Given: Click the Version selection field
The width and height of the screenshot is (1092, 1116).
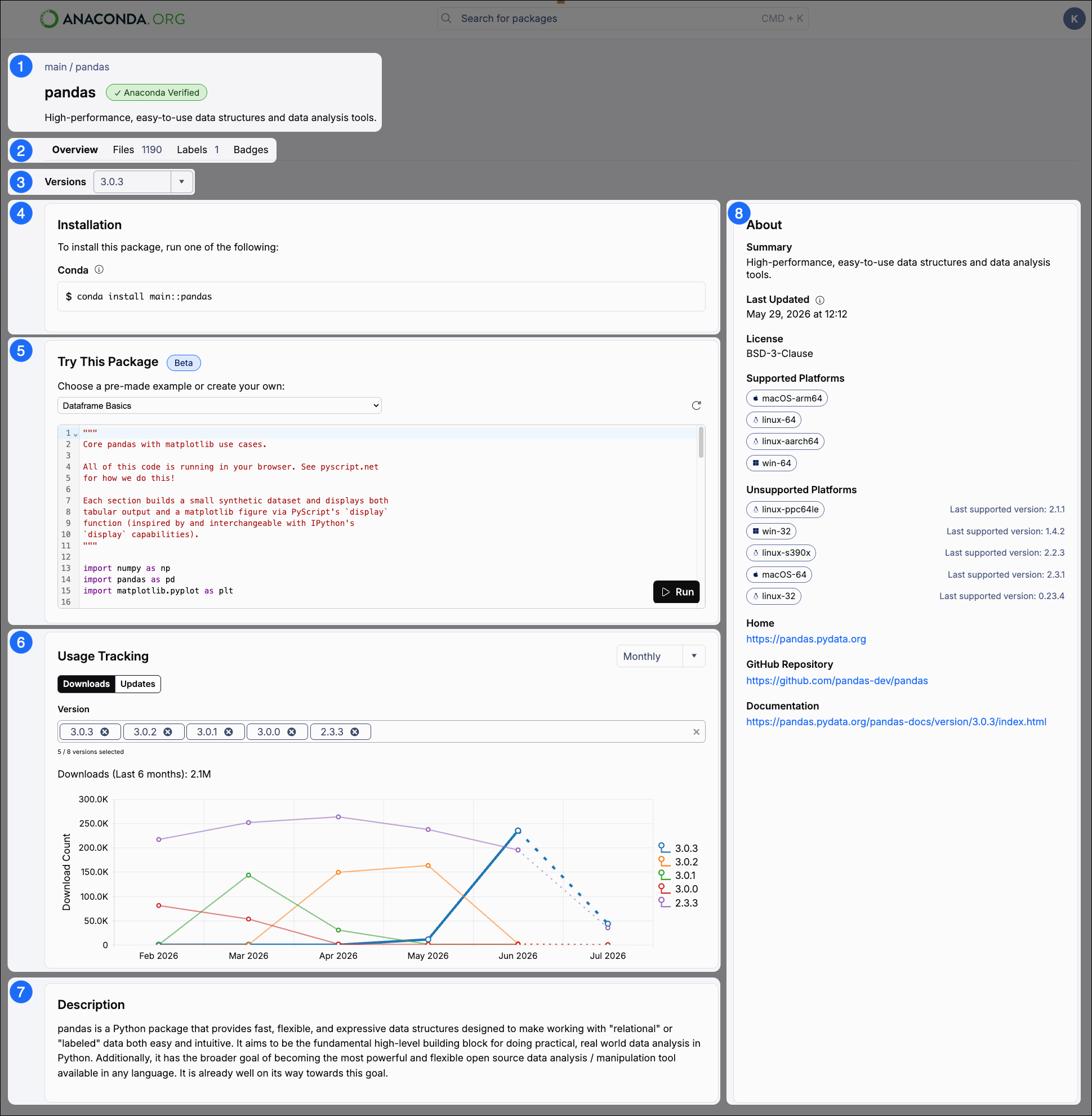Looking at the screenshot, I should pyautogui.click(x=381, y=732).
